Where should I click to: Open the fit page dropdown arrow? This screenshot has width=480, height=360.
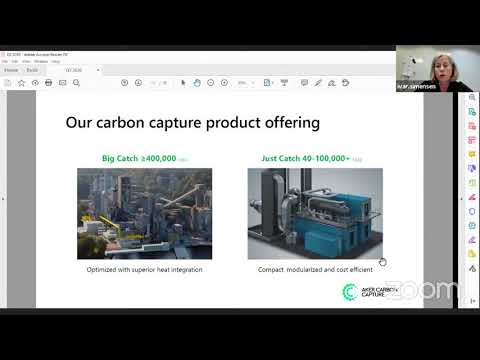(x=272, y=83)
